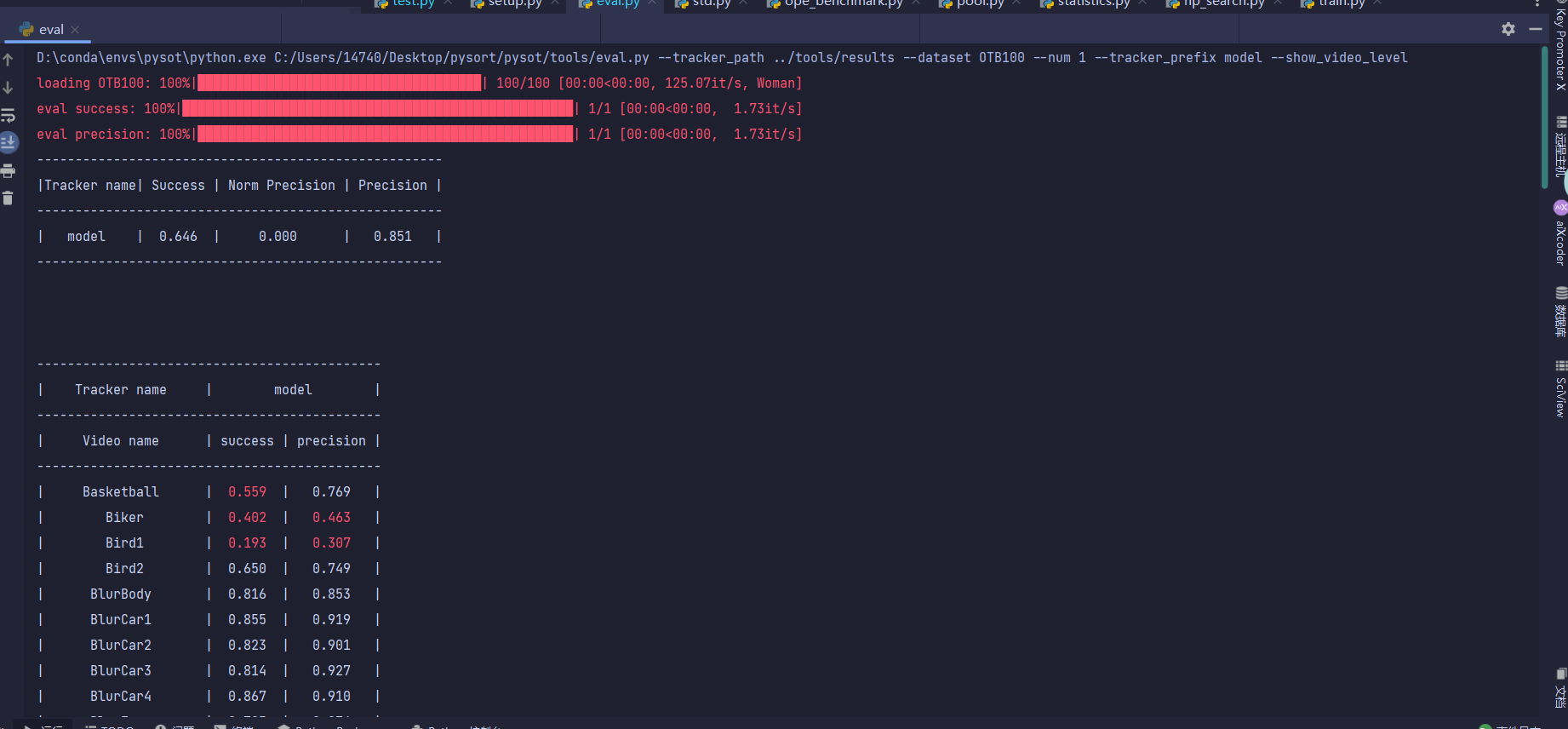This screenshot has height=729, width=1568.
Task: Click the eval.py path in the command line
Action: point(461,58)
